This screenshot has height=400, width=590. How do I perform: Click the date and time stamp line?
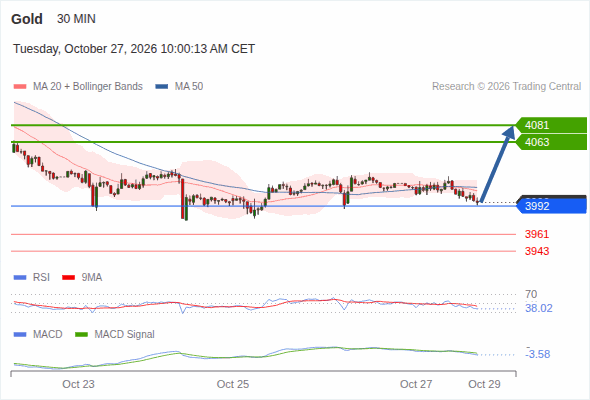pyautogui.click(x=134, y=49)
